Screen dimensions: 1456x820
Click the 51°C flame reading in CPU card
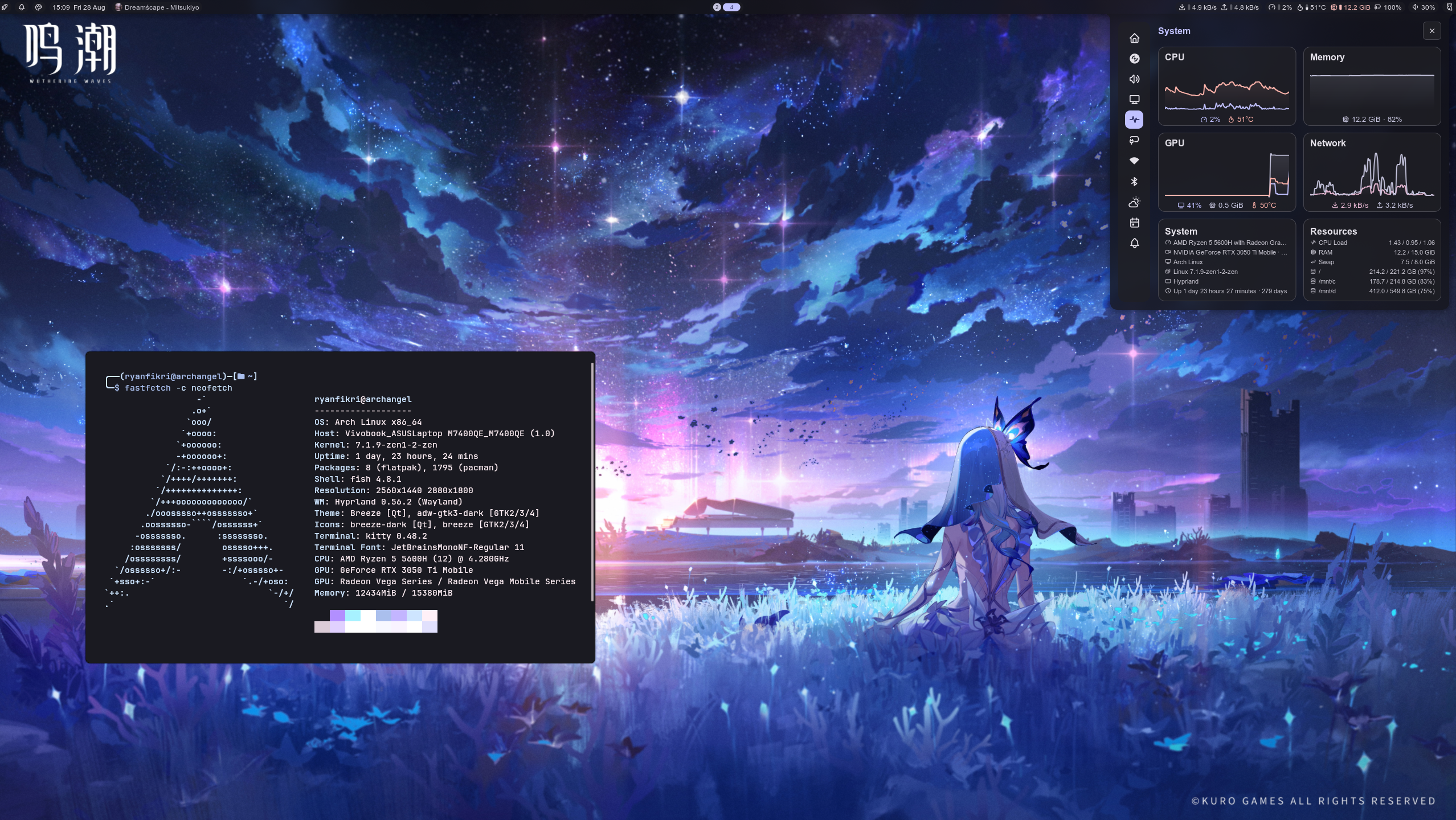pos(1241,120)
